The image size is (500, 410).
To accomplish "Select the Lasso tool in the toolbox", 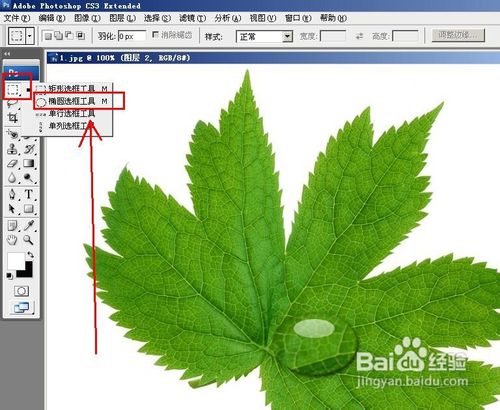I will tap(12, 104).
